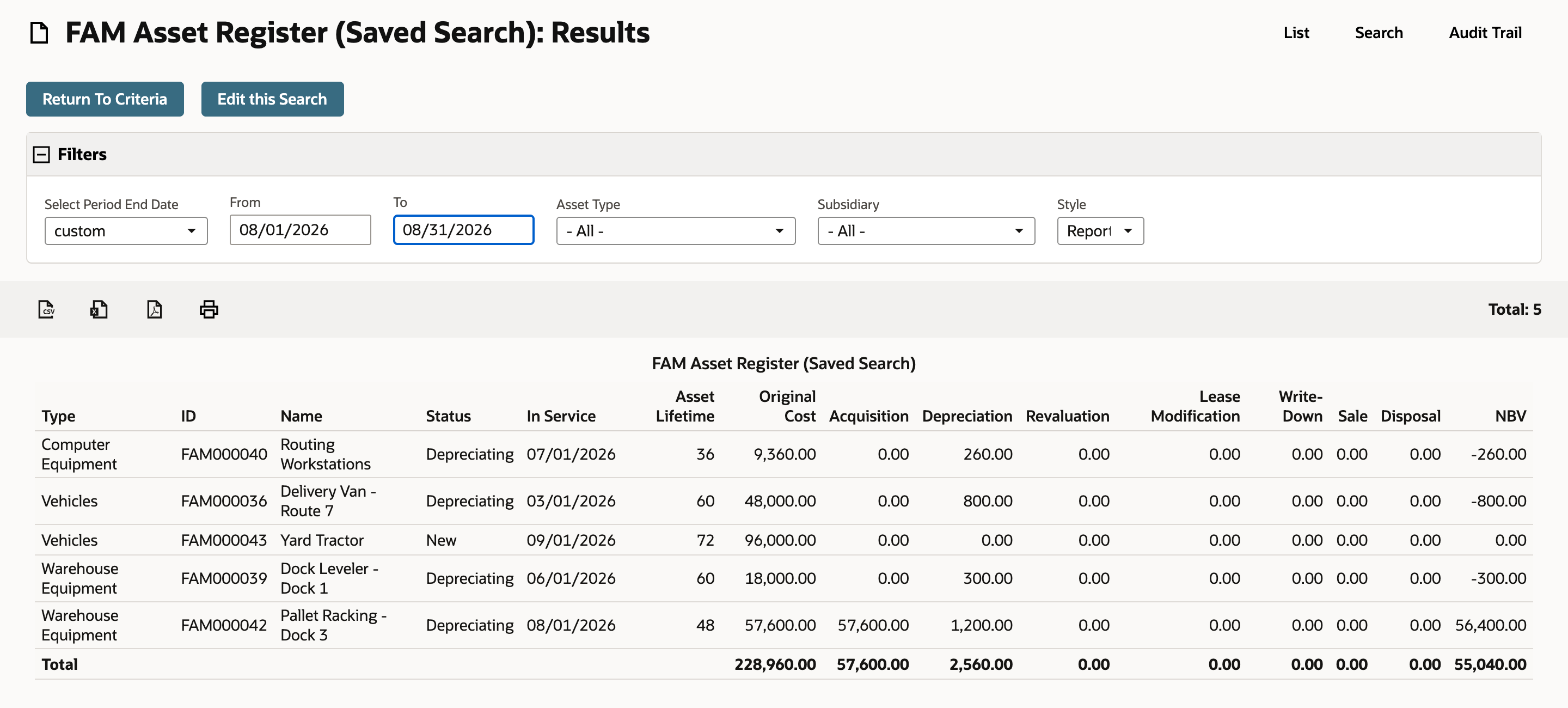
Task: Select asset ID FAM000040
Action: pyautogui.click(x=224, y=454)
